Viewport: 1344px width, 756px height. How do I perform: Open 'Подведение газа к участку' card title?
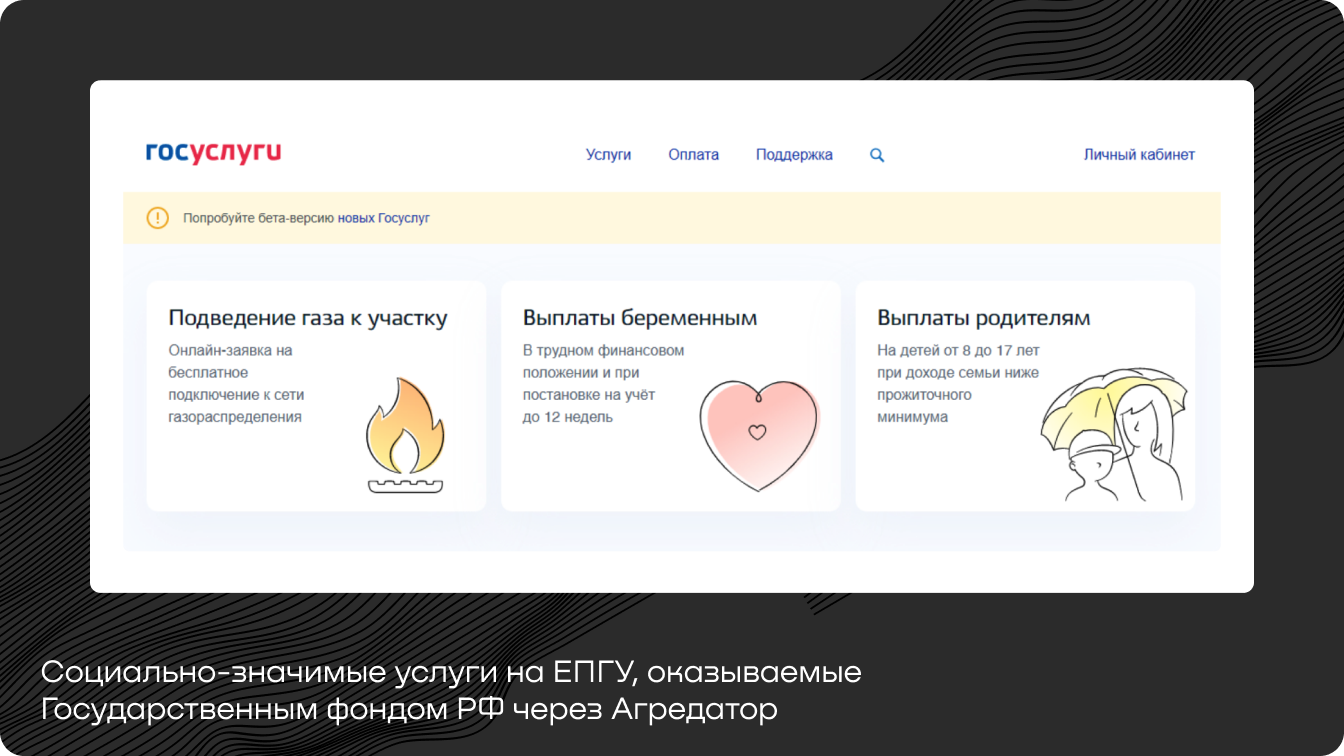[308, 318]
